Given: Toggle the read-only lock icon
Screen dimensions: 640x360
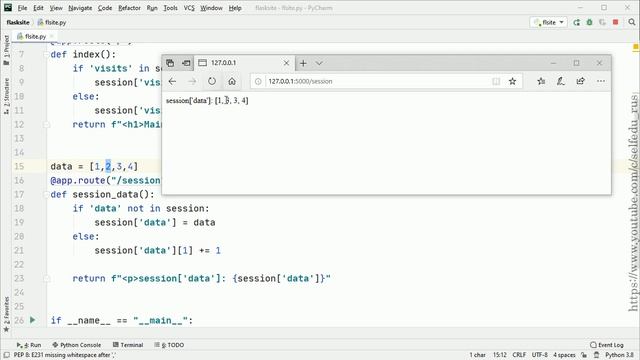Looking at the screenshot, I should (584, 355).
